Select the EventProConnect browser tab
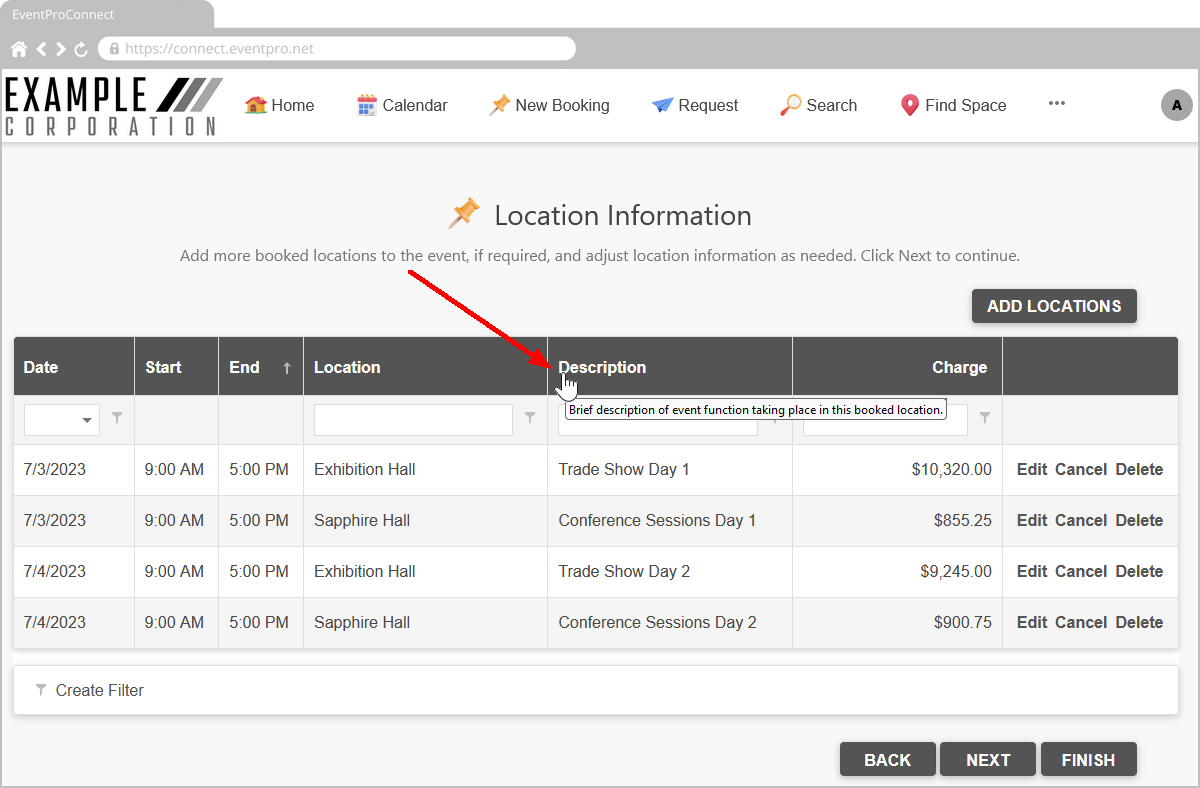This screenshot has height=788, width=1200. (105, 15)
